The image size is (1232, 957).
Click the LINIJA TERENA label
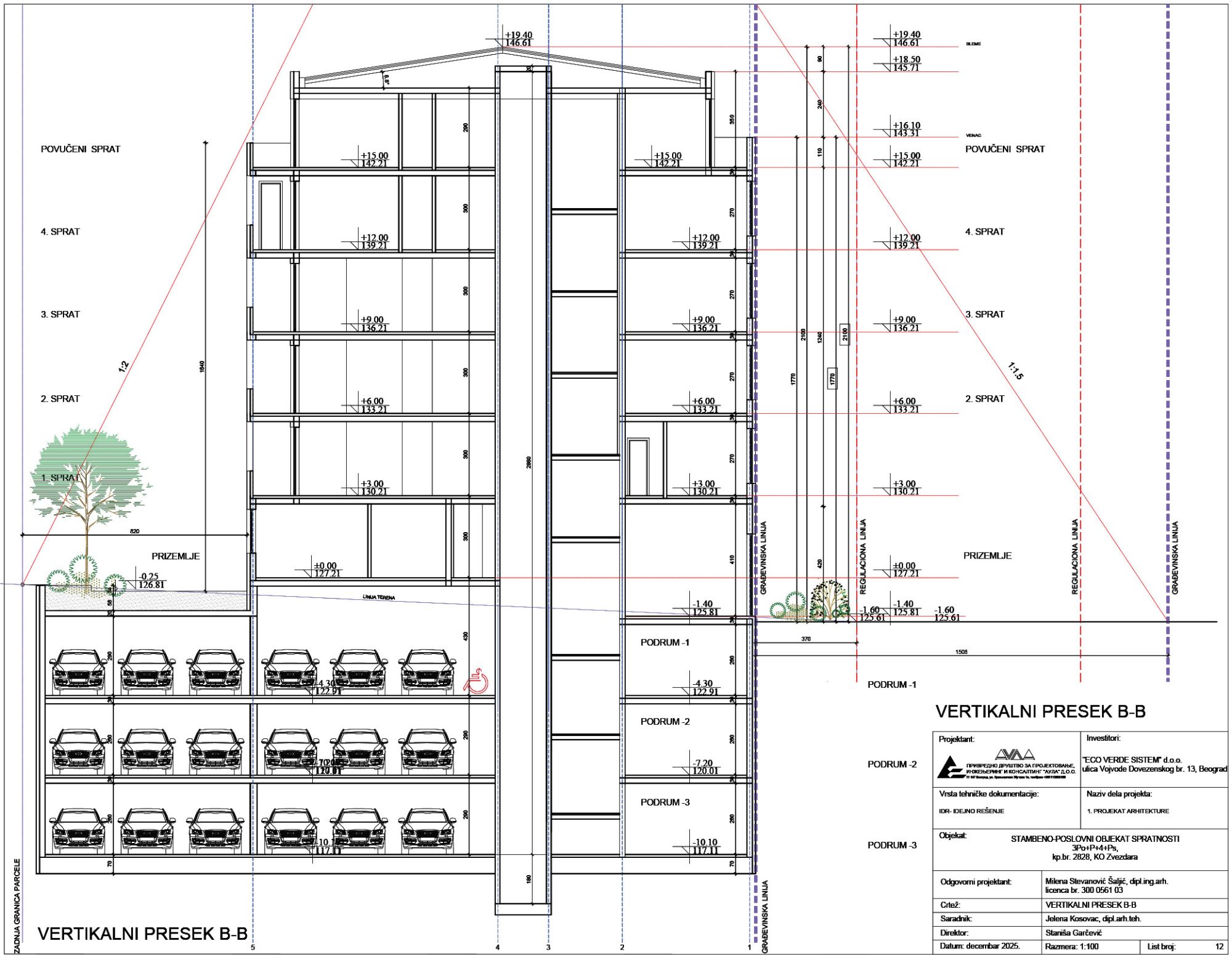coord(379,597)
